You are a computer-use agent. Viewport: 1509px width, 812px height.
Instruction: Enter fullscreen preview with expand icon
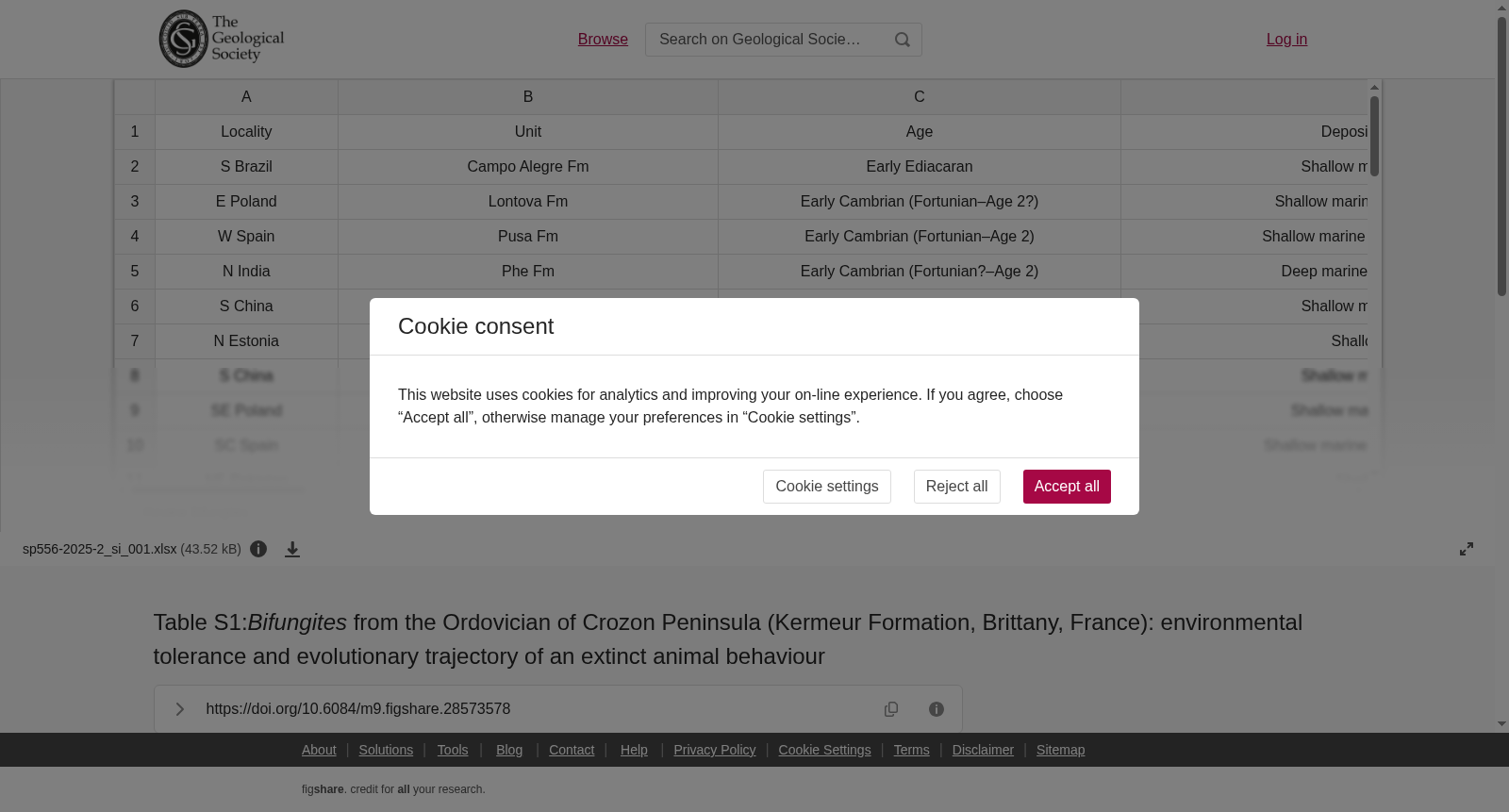tap(1467, 549)
